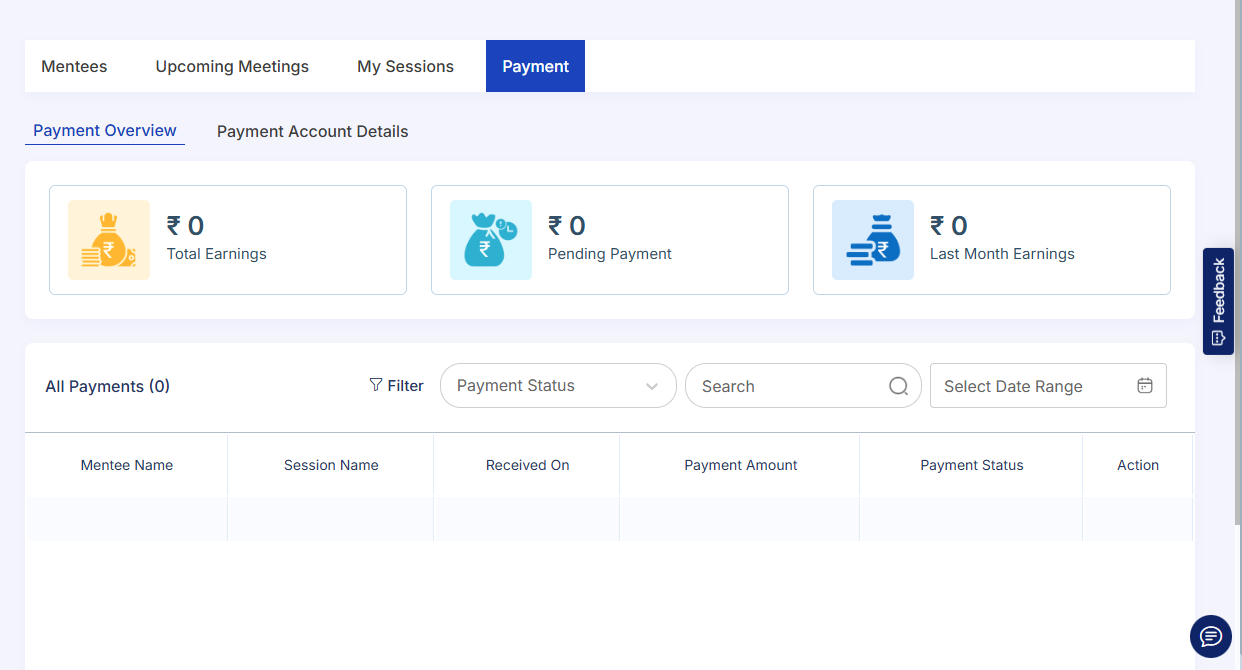Click the Pending Payment clock bag icon
The image size is (1242, 670).
point(490,240)
